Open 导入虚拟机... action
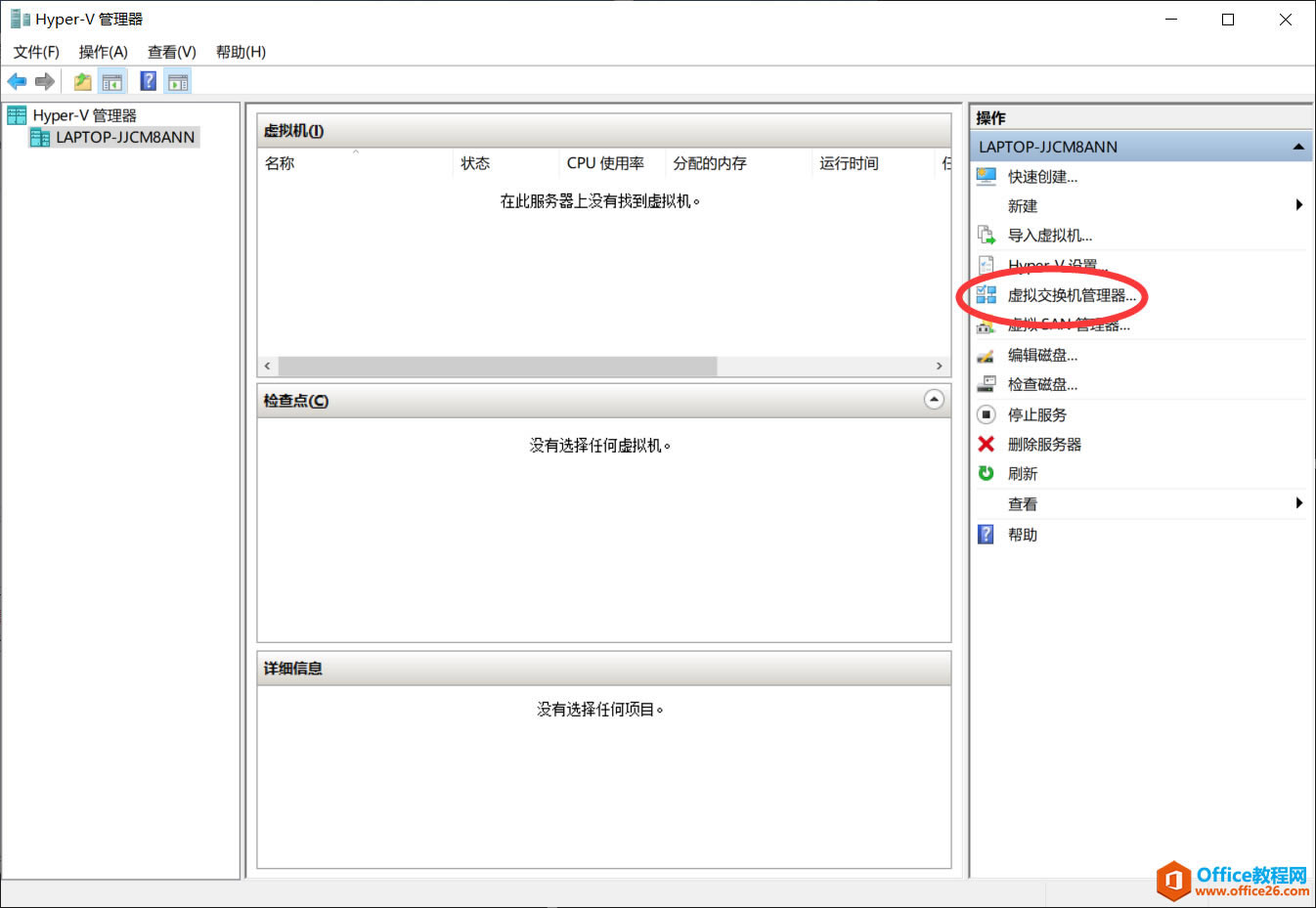This screenshot has width=1316, height=908. coord(1050,236)
